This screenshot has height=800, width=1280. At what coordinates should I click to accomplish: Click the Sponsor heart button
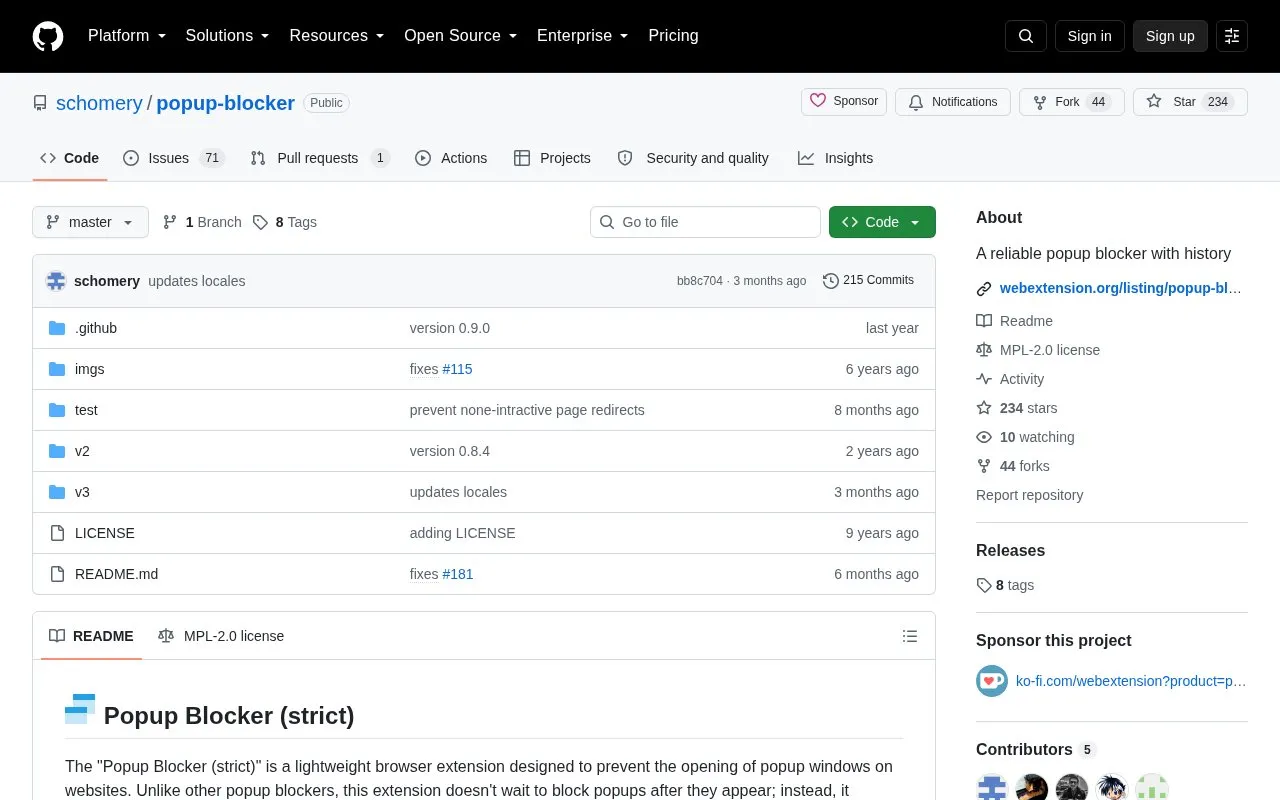click(x=844, y=102)
